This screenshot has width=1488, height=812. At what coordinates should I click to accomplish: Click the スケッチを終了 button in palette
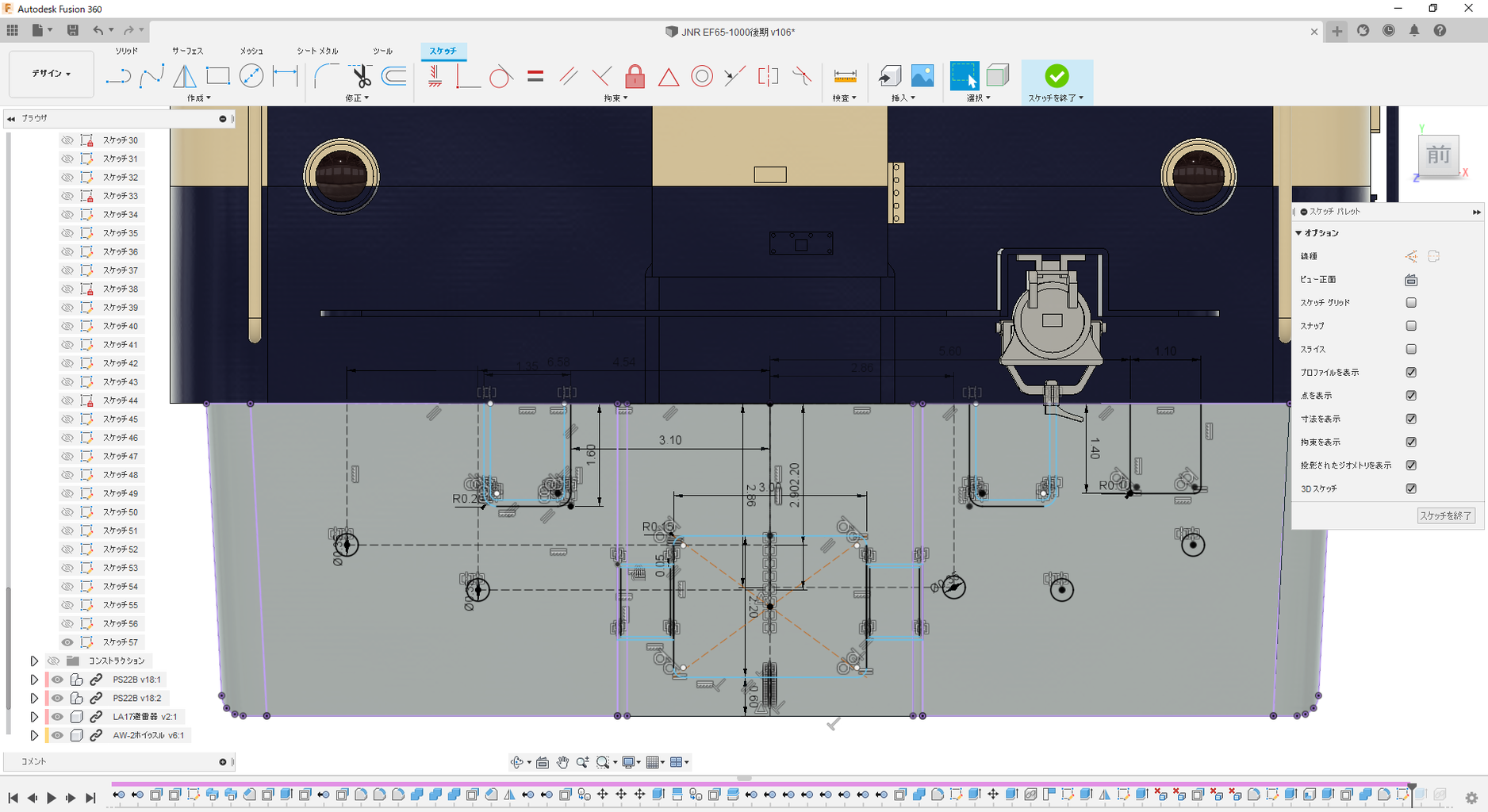click(1445, 516)
